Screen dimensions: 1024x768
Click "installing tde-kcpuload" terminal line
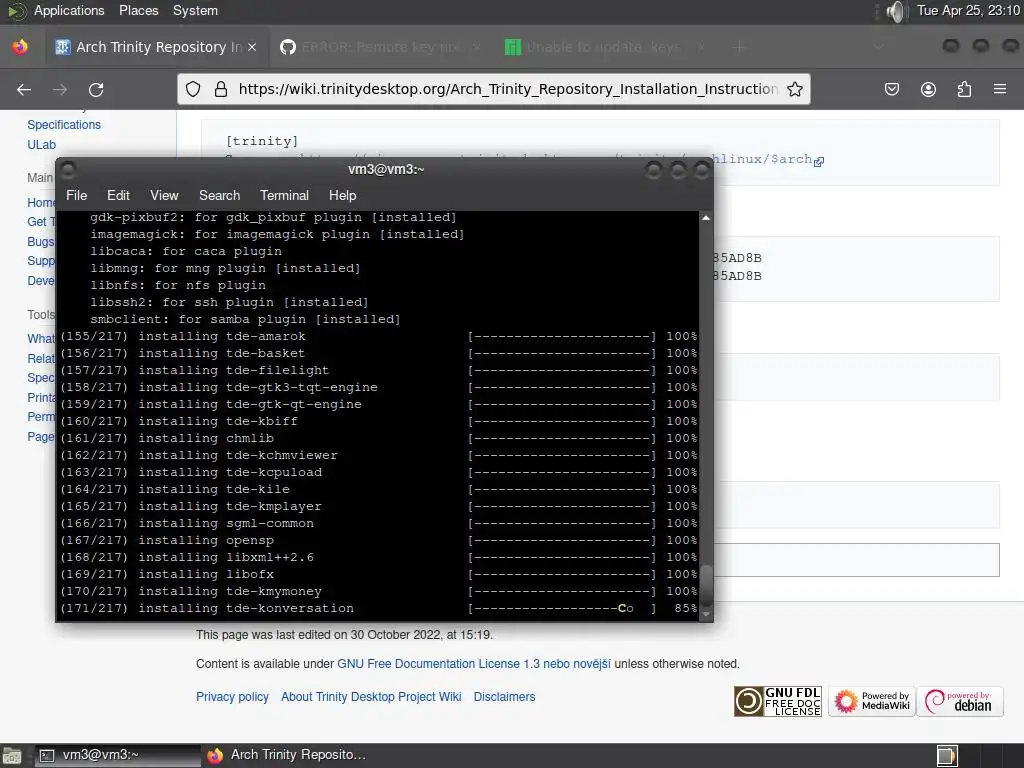pos(230,472)
